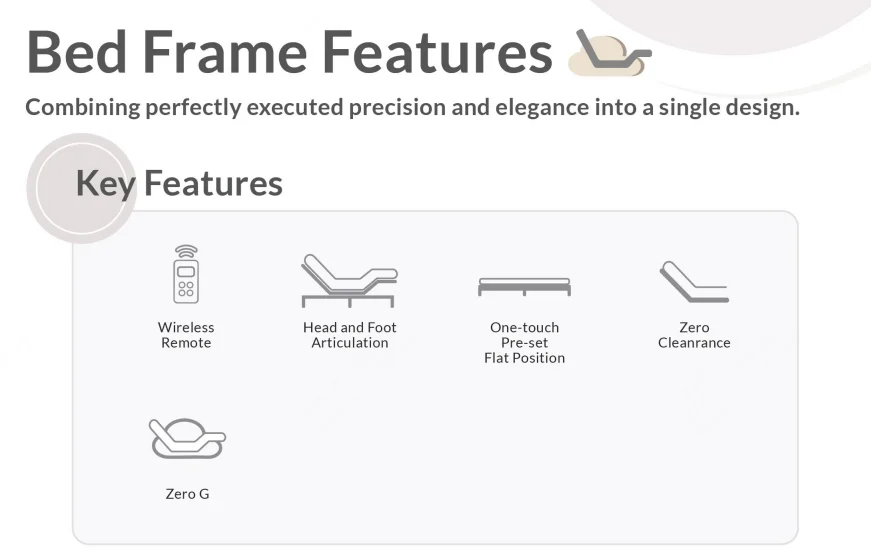This screenshot has height=556, width=871.
Task: Click the 'Head and Foot Articulation' label
Action: (349, 335)
